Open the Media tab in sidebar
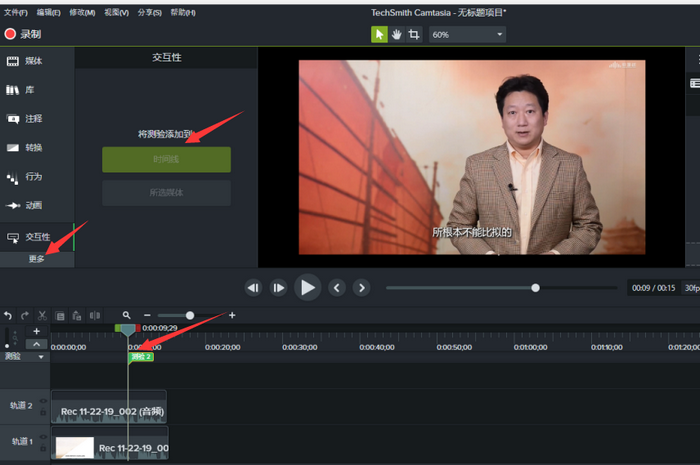 click(x=25, y=61)
